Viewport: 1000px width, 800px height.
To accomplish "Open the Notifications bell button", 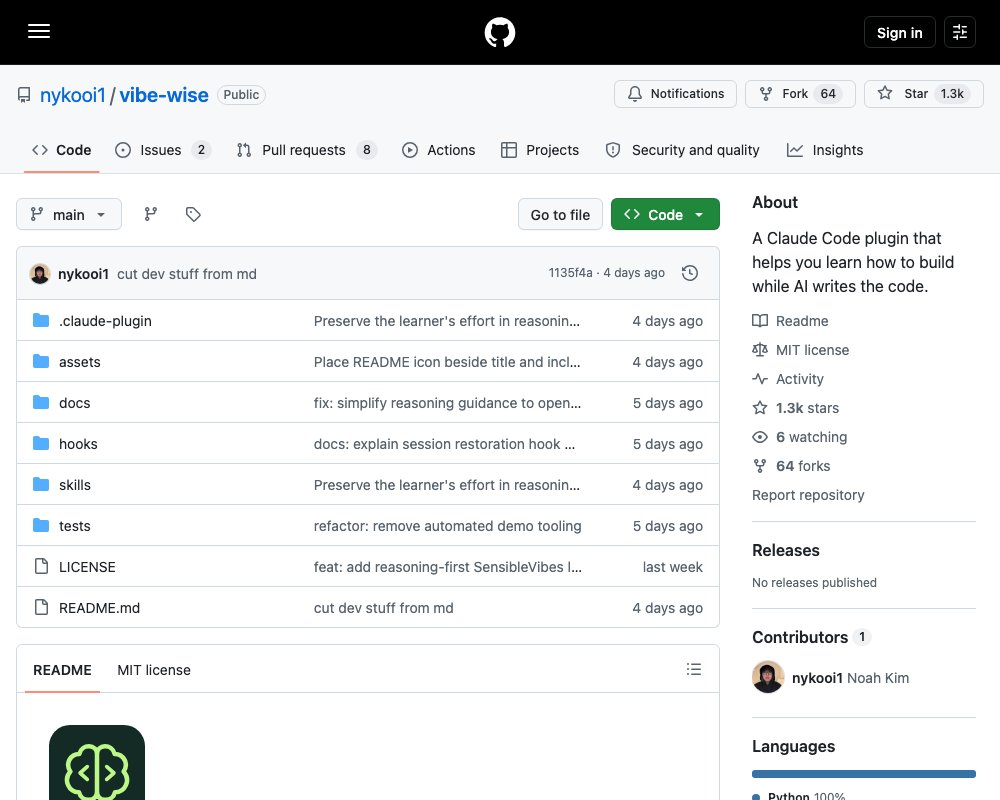I will [x=675, y=94].
